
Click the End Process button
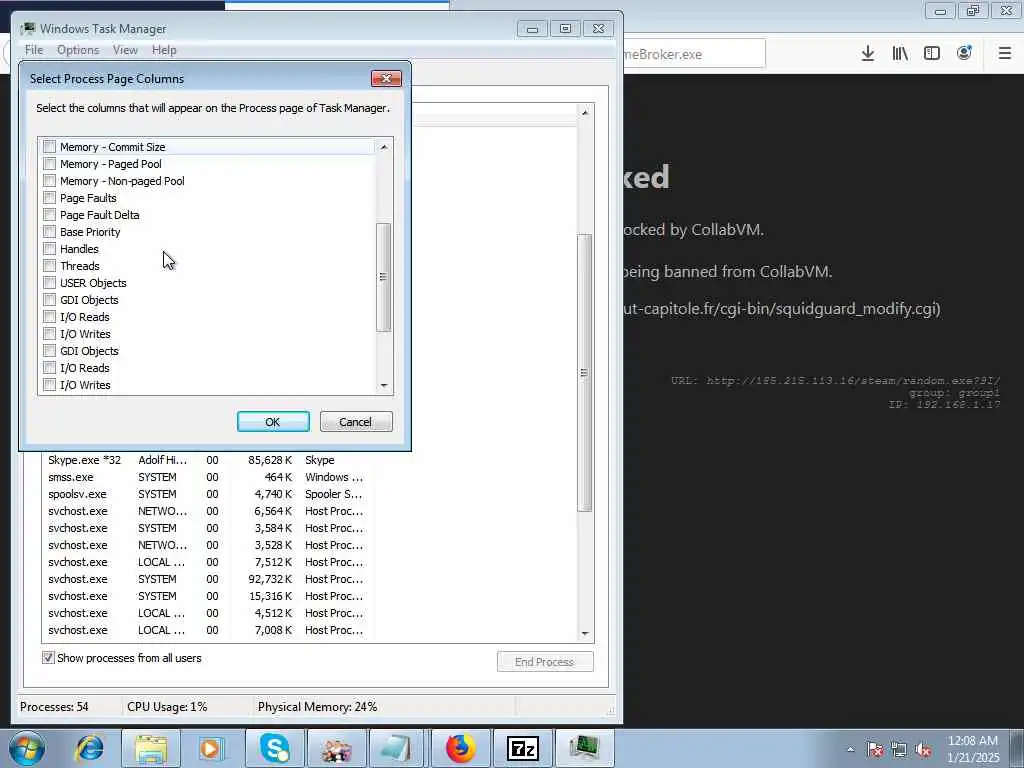(545, 662)
